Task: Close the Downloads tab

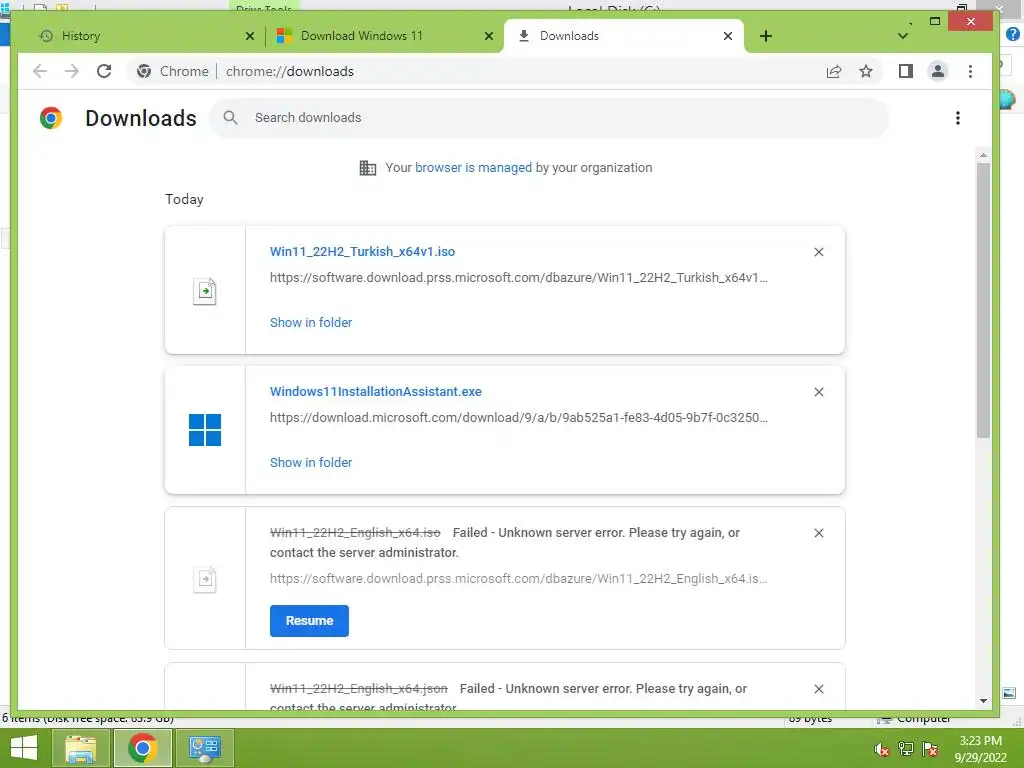Action: [x=728, y=36]
